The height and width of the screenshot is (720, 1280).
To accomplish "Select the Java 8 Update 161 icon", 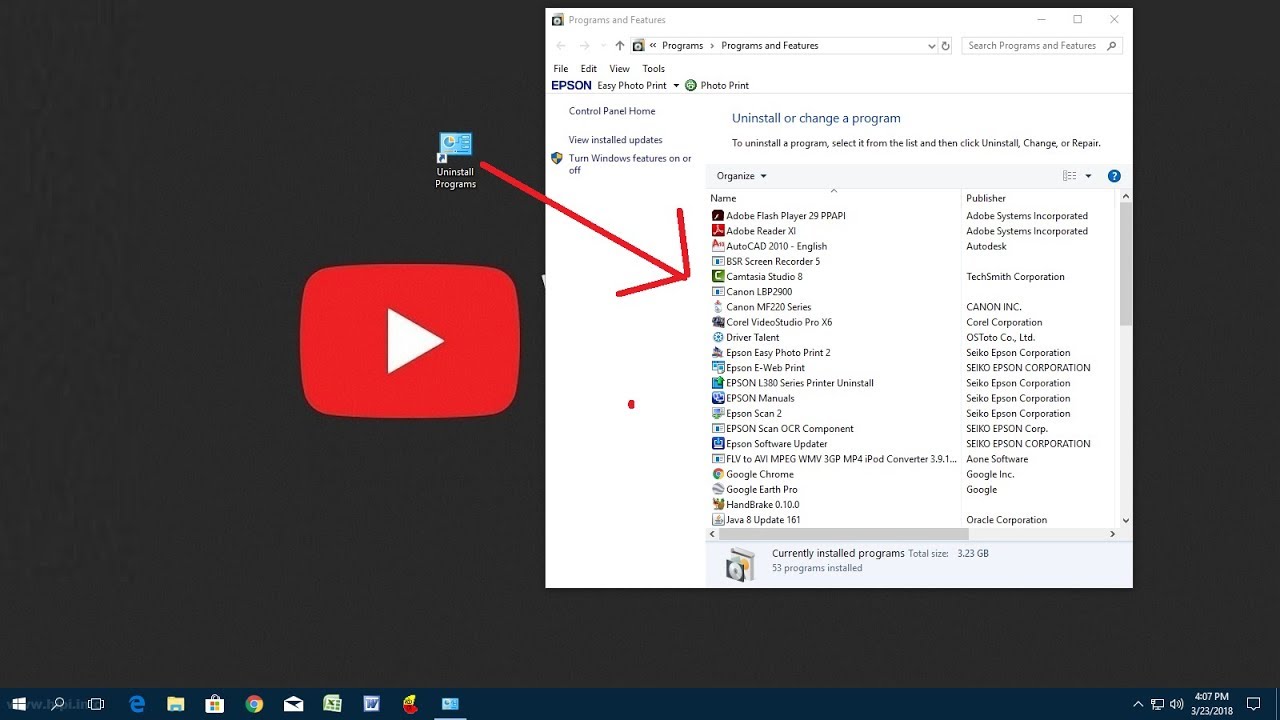I will tap(717, 520).
